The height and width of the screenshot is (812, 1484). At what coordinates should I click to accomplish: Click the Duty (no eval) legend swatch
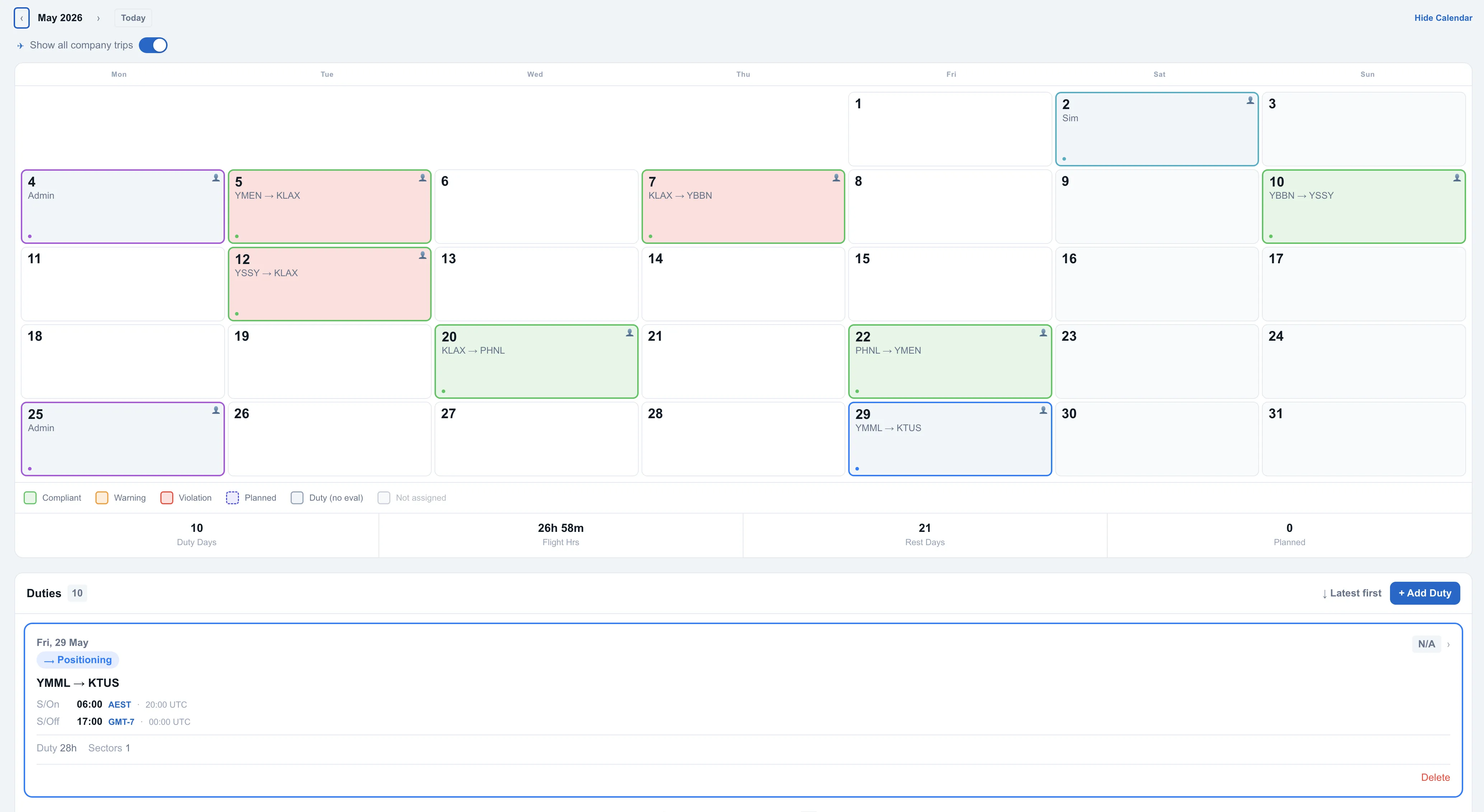pyautogui.click(x=297, y=497)
